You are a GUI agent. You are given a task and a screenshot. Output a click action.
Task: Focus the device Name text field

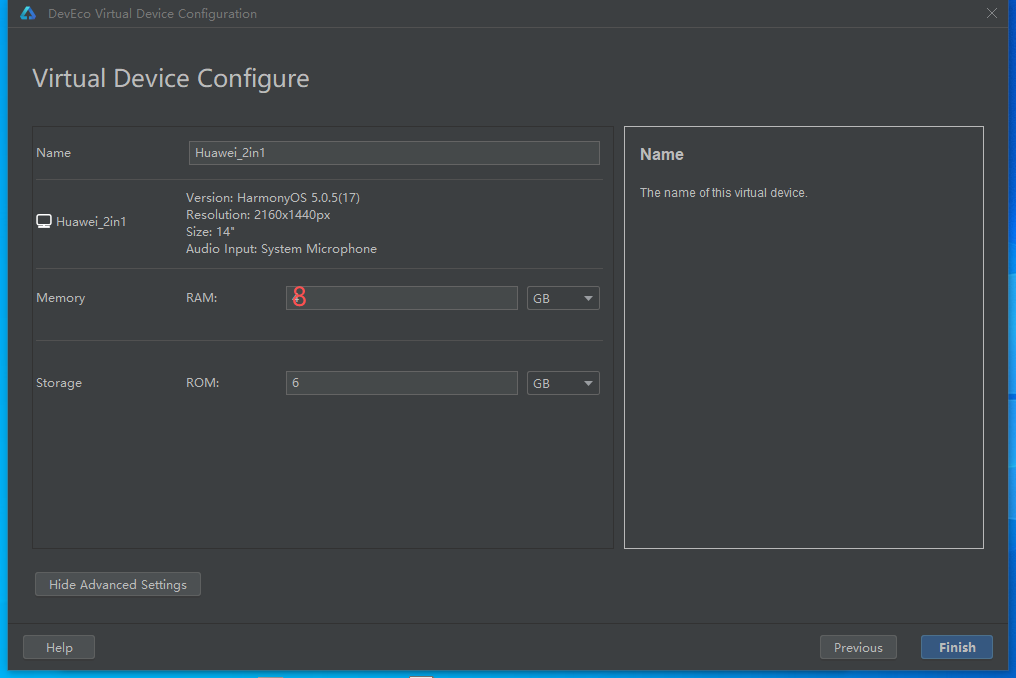point(394,153)
